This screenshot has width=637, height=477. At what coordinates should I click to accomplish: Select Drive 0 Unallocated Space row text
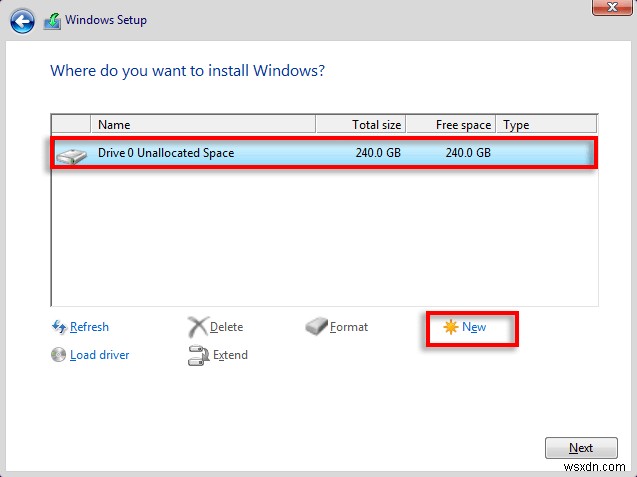coord(166,153)
